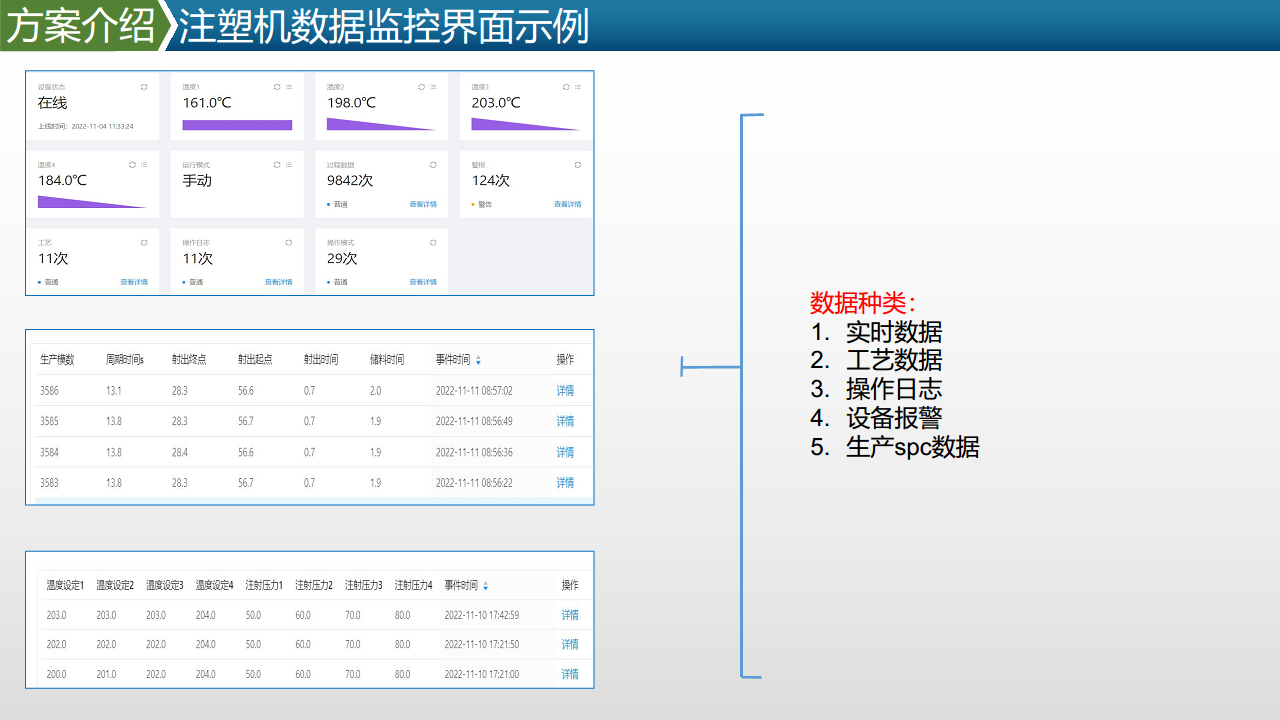Screen dimensions: 1280x720
Task: Refresh the 过程数据 card
Action: tap(433, 164)
